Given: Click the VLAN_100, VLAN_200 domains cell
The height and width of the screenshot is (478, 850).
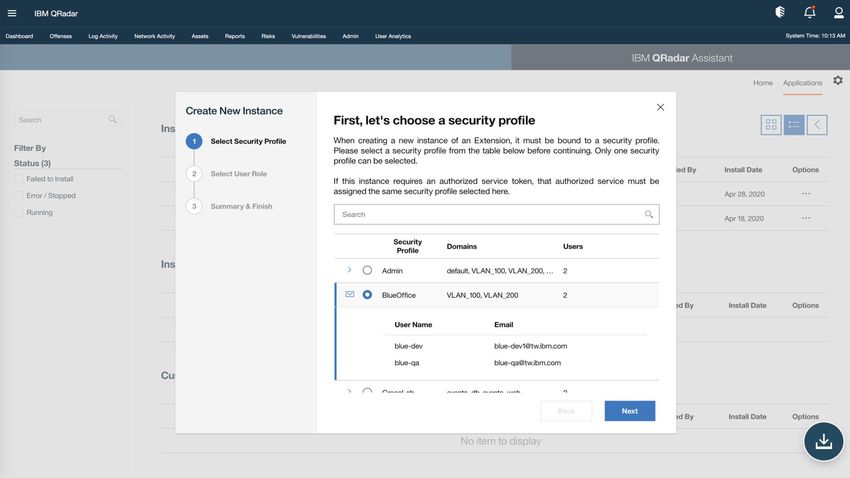Looking at the screenshot, I should (x=482, y=295).
